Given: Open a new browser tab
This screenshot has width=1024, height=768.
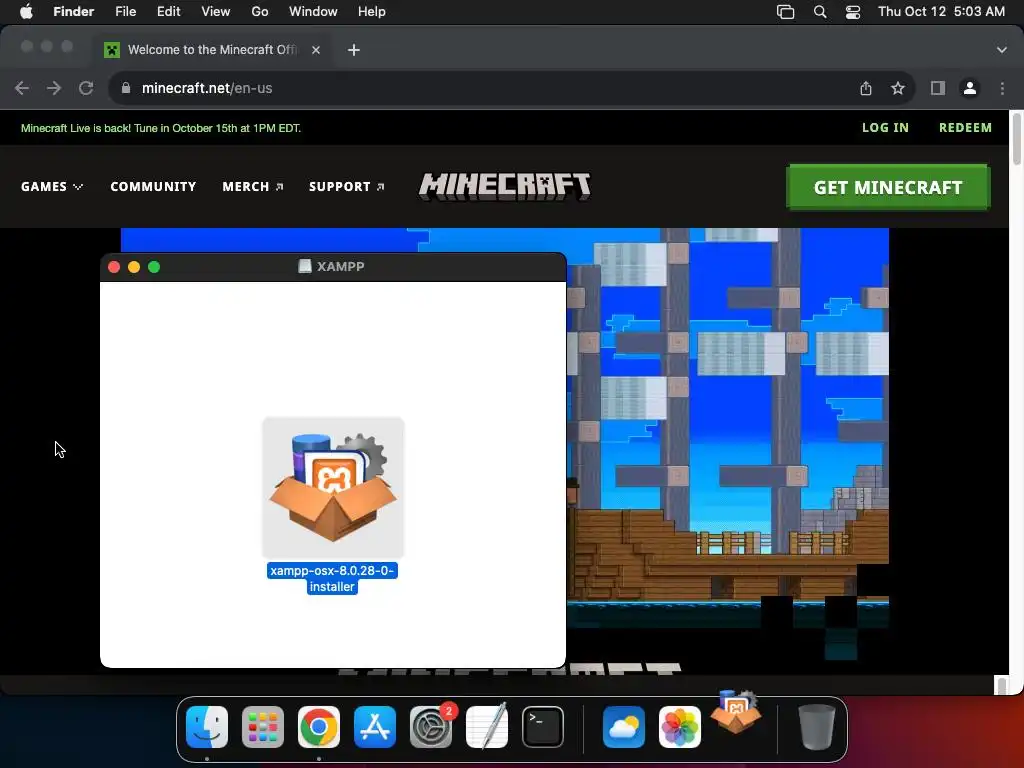Looking at the screenshot, I should (x=353, y=50).
